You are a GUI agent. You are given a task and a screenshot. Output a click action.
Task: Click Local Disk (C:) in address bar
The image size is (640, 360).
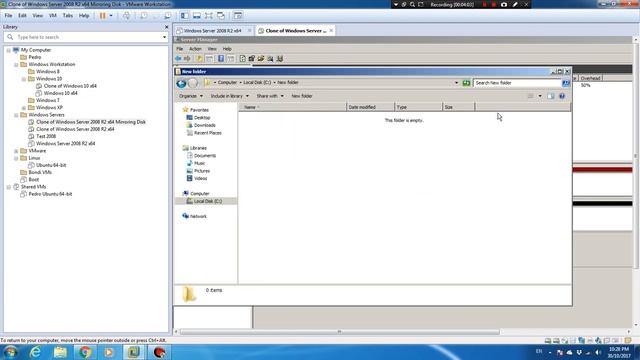pyautogui.click(x=257, y=82)
